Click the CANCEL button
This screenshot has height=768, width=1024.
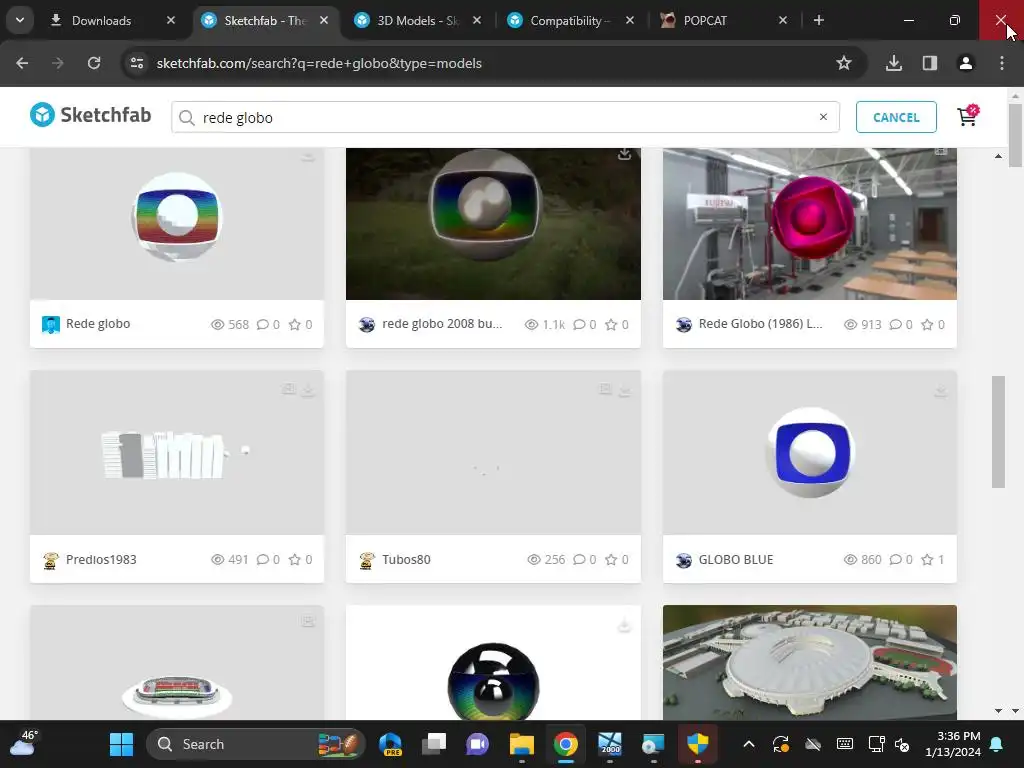(x=896, y=117)
